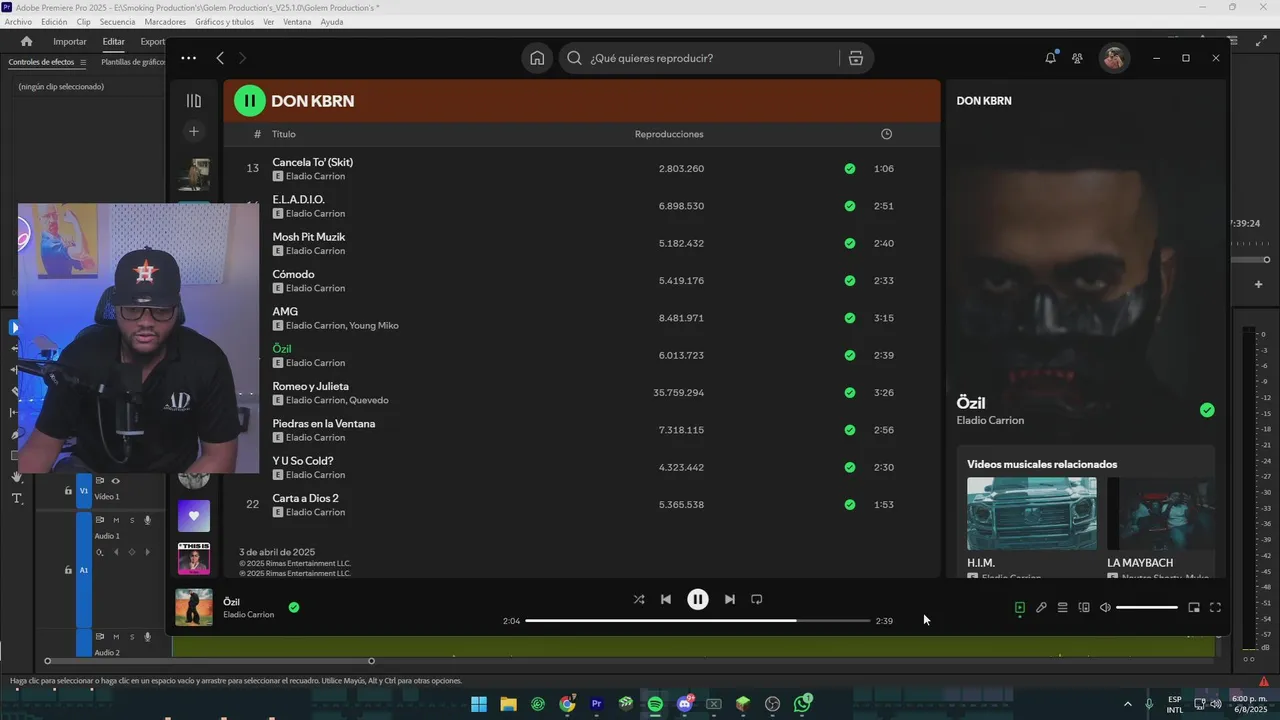Viewport: 1280px width, 720px height.
Task: Toggle shuffle in Spotify player
Action: click(x=639, y=599)
